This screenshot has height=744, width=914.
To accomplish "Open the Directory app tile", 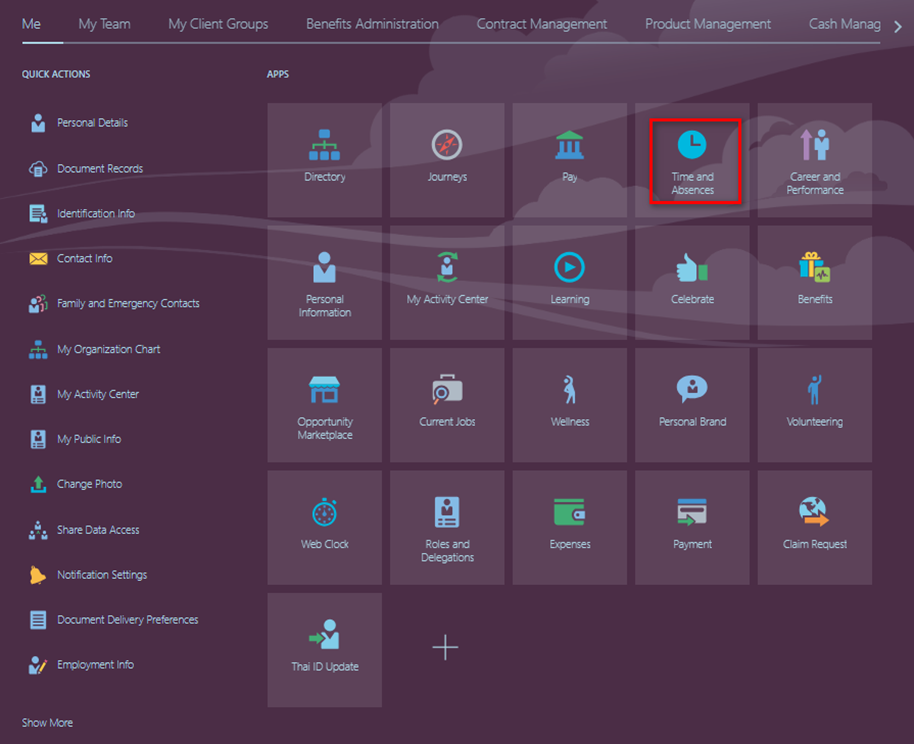I will [324, 160].
